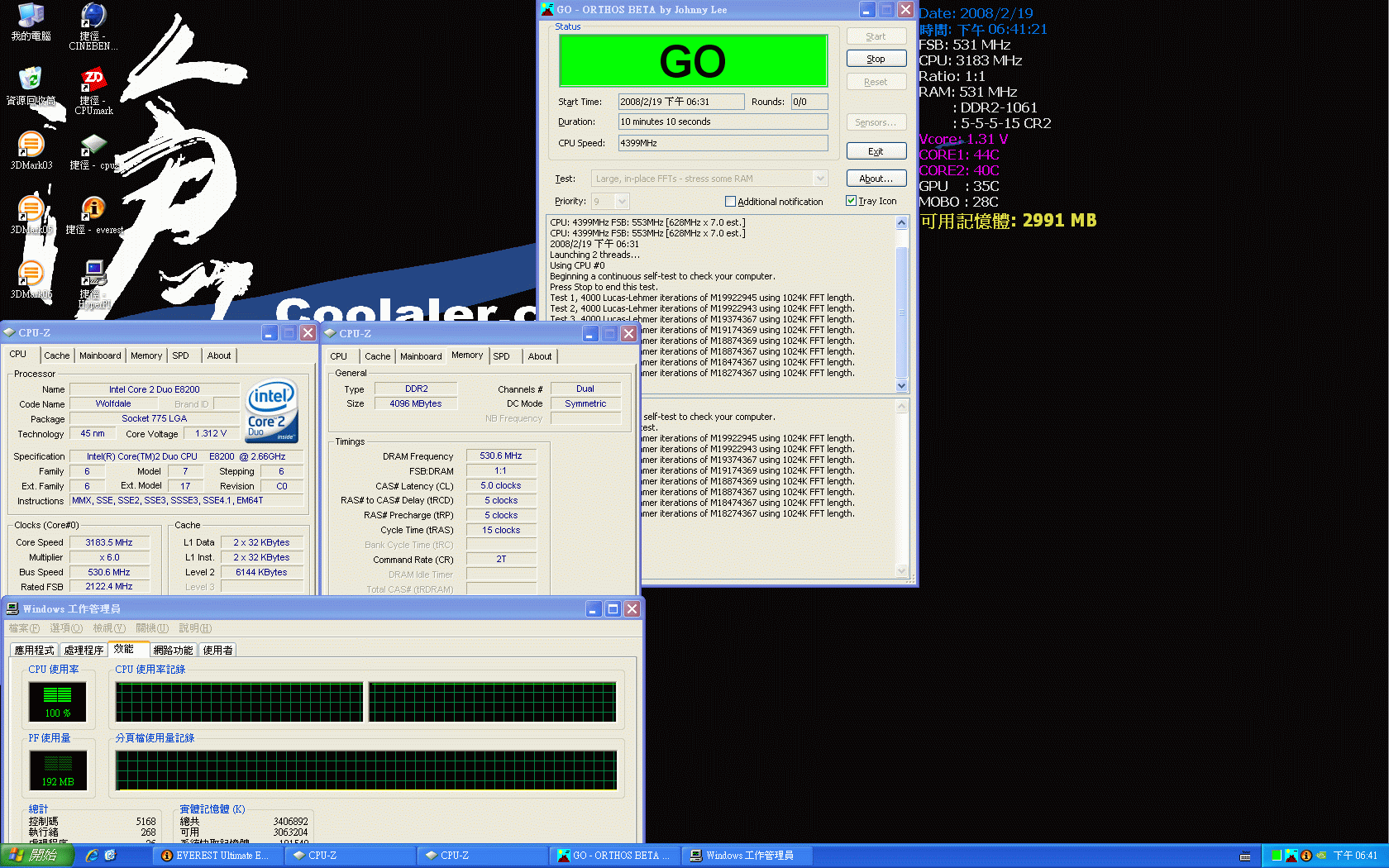Launch the CPUmark shortcut with red ZD logo
The image size is (1389, 868).
[93, 91]
